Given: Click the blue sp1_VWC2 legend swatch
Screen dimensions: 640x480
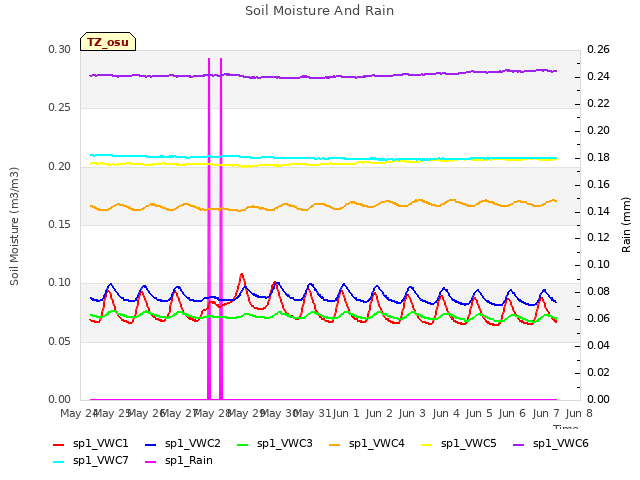Looking at the screenshot, I should coord(151,445).
